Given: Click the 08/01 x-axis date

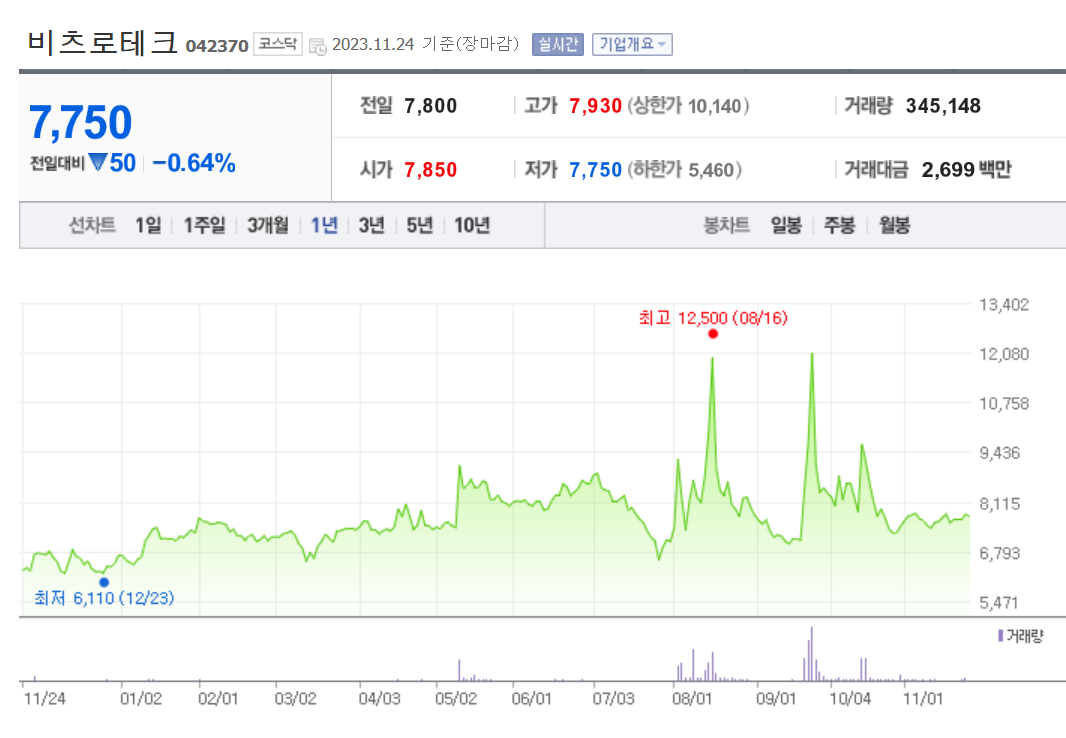Looking at the screenshot, I should coord(692,699).
